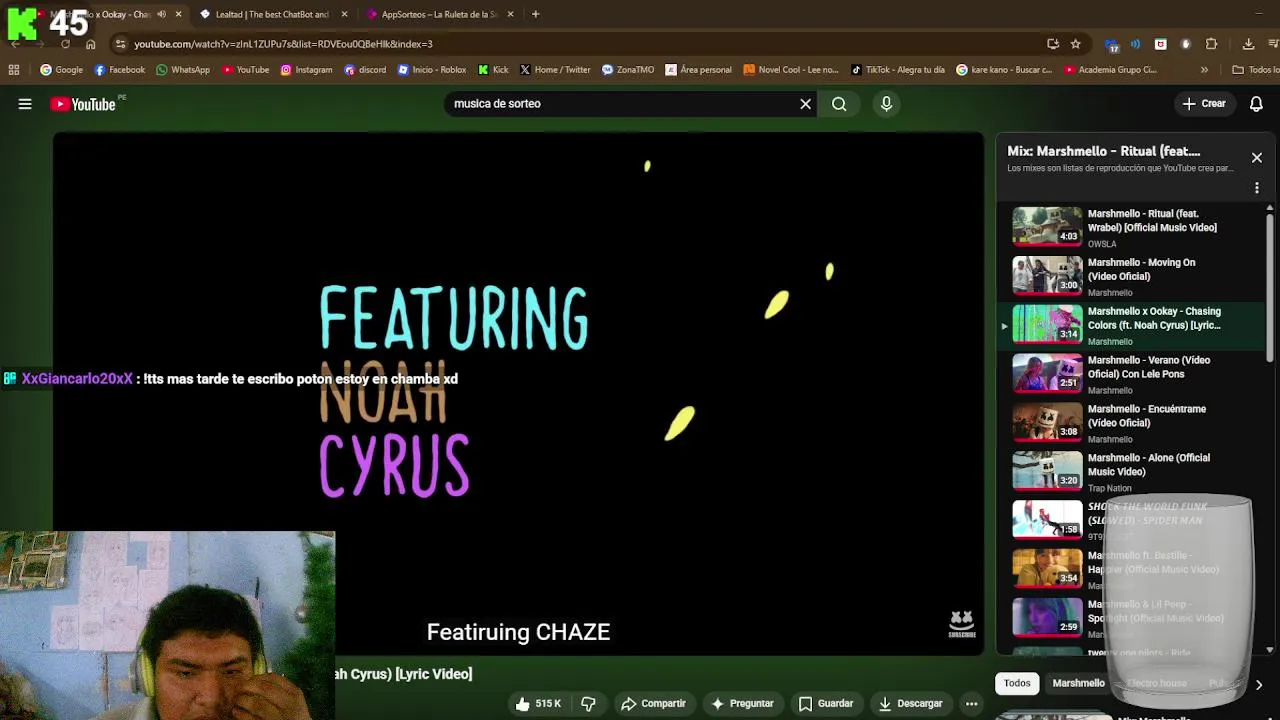Image resolution: width=1280 pixels, height=720 pixels.
Task: Select the Marshmello filter chip
Action: point(1078,683)
